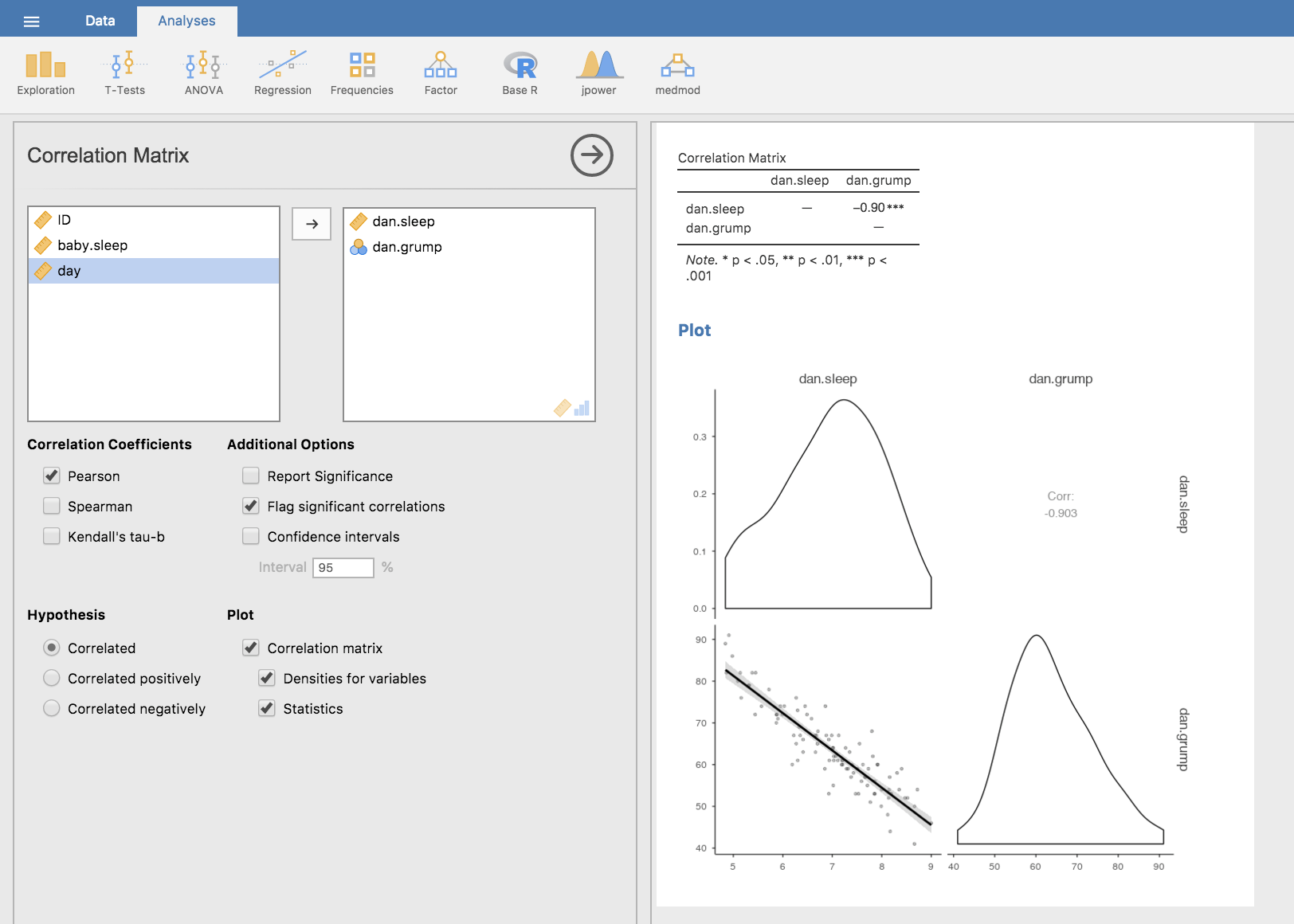
Task: Select day in the variable list
Action: pos(154,271)
